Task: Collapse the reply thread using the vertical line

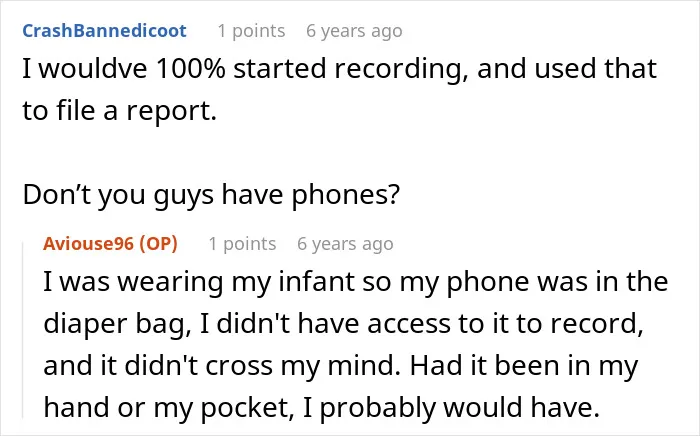Action: 23,329
